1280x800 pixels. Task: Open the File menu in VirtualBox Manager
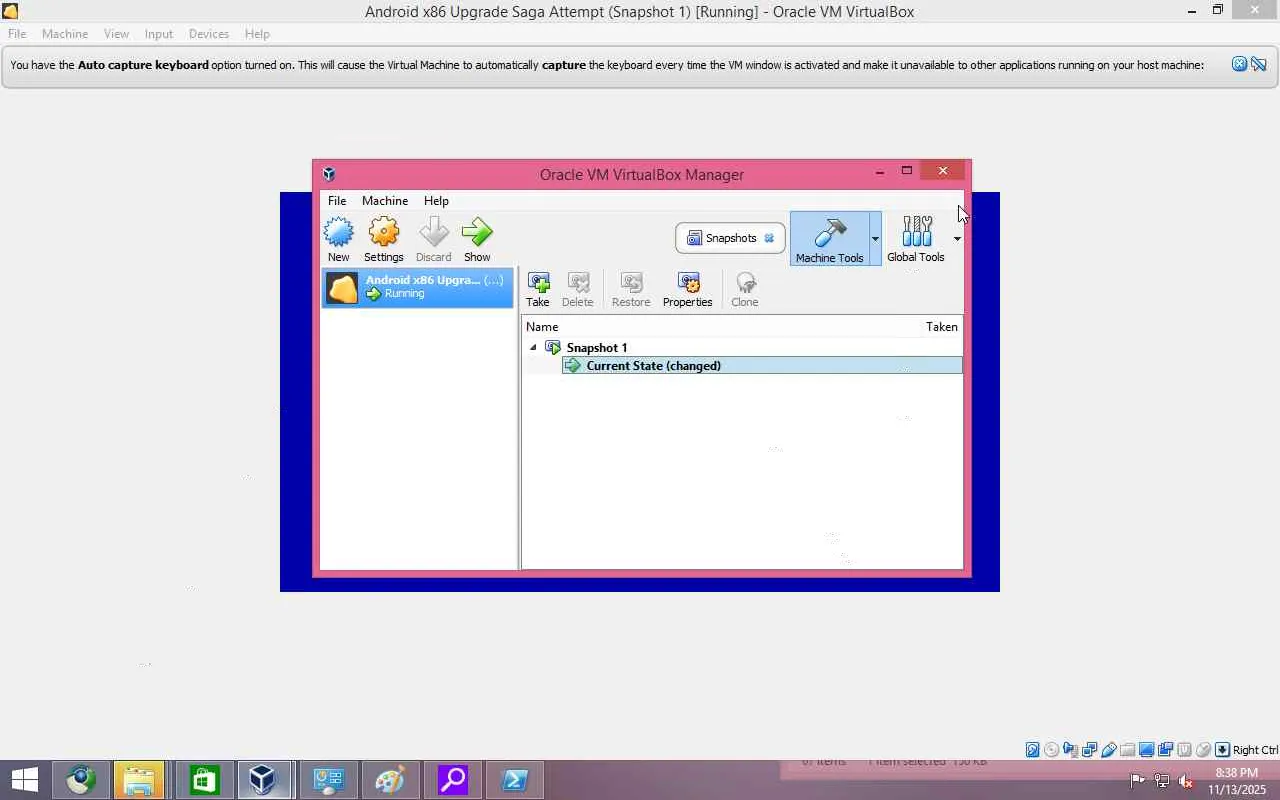[337, 201]
